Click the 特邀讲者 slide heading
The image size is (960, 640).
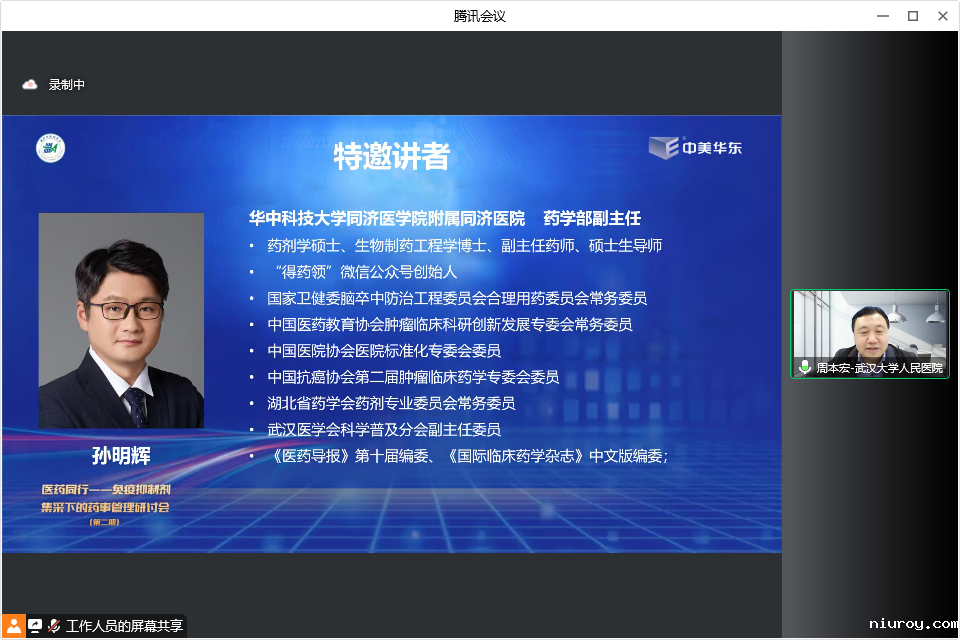(x=391, y=156)
